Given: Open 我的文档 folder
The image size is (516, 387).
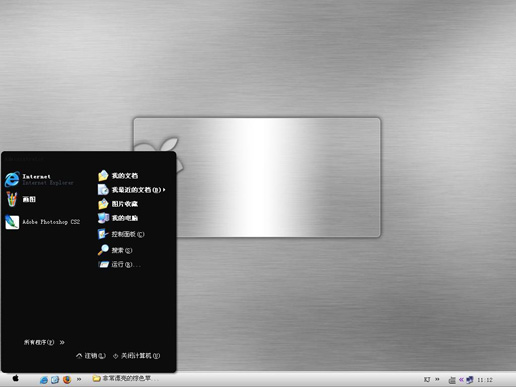Looking at the screenshot, I should 118,176.
